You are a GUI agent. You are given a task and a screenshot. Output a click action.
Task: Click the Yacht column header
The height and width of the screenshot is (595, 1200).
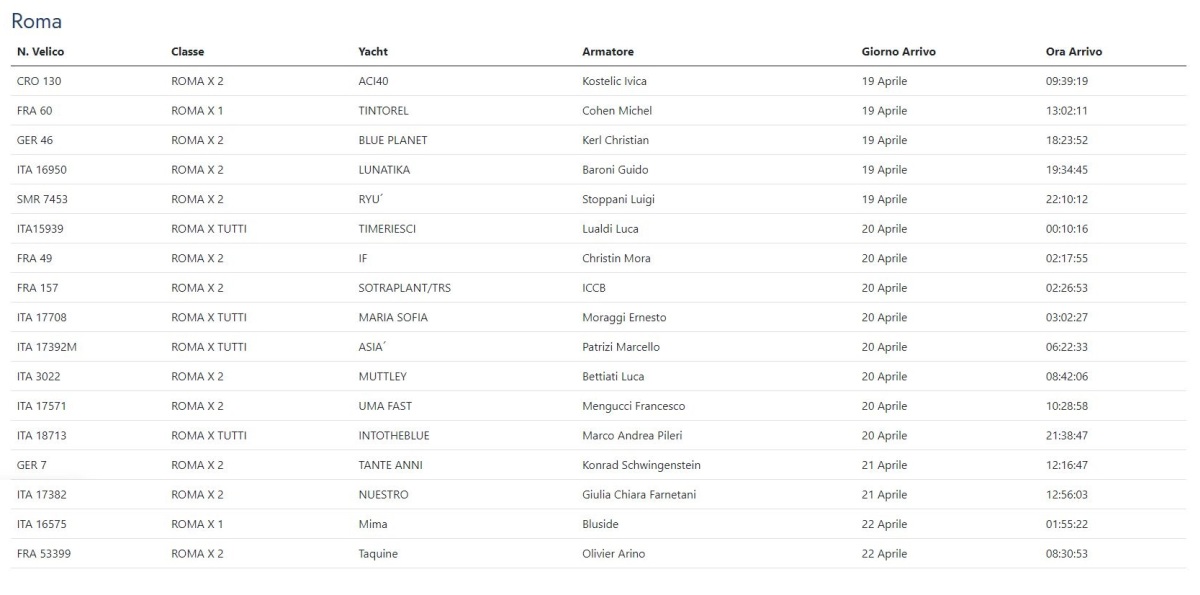[x=373, y=52]
